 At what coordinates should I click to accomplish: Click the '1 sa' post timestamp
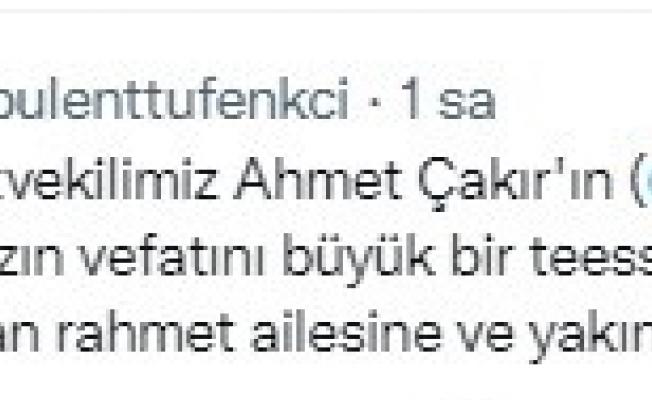[446, 99]
